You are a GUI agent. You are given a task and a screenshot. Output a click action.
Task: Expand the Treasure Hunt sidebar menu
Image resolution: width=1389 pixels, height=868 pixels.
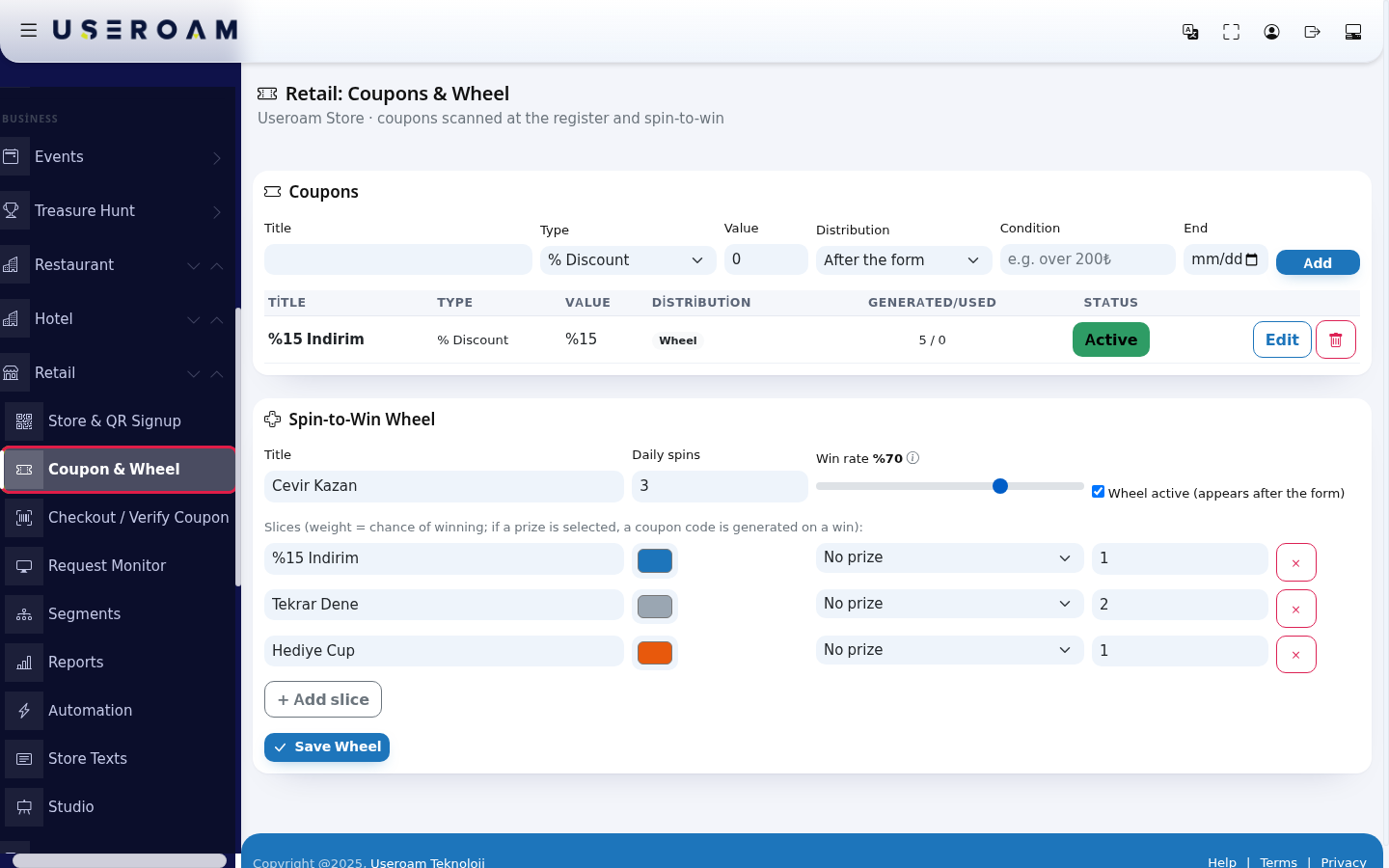pos(216,211)
